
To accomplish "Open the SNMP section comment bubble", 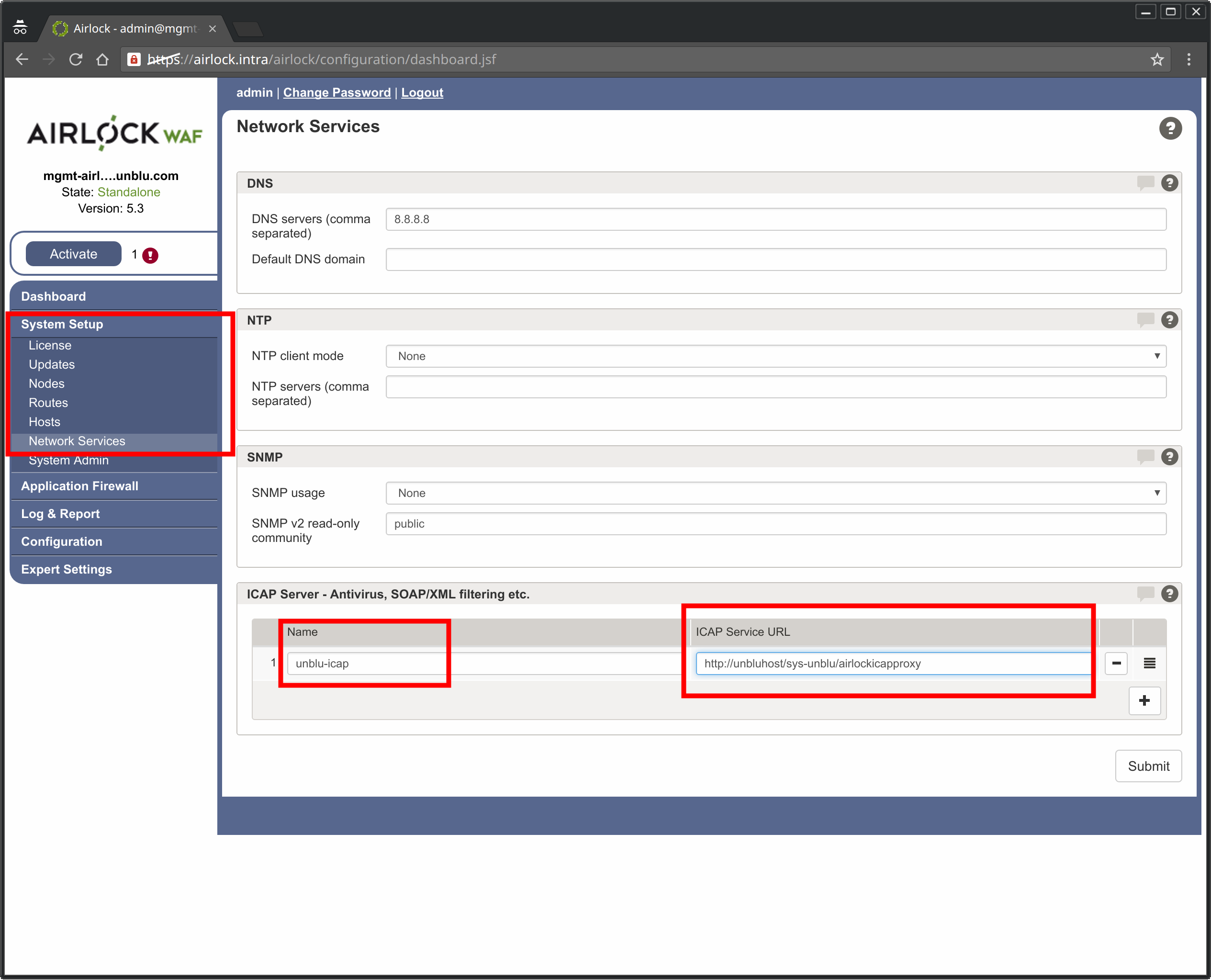I will pyautogui.click(x=1145, y=457).
